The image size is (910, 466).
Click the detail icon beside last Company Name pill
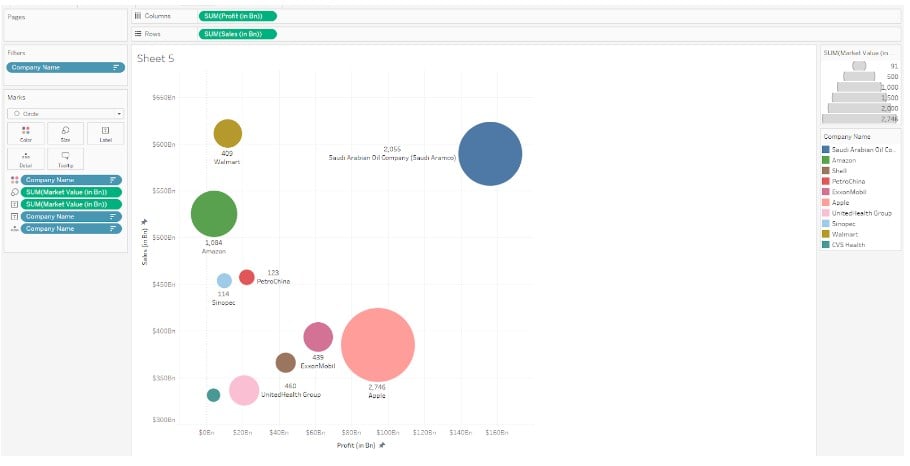(x=15, y=229)
